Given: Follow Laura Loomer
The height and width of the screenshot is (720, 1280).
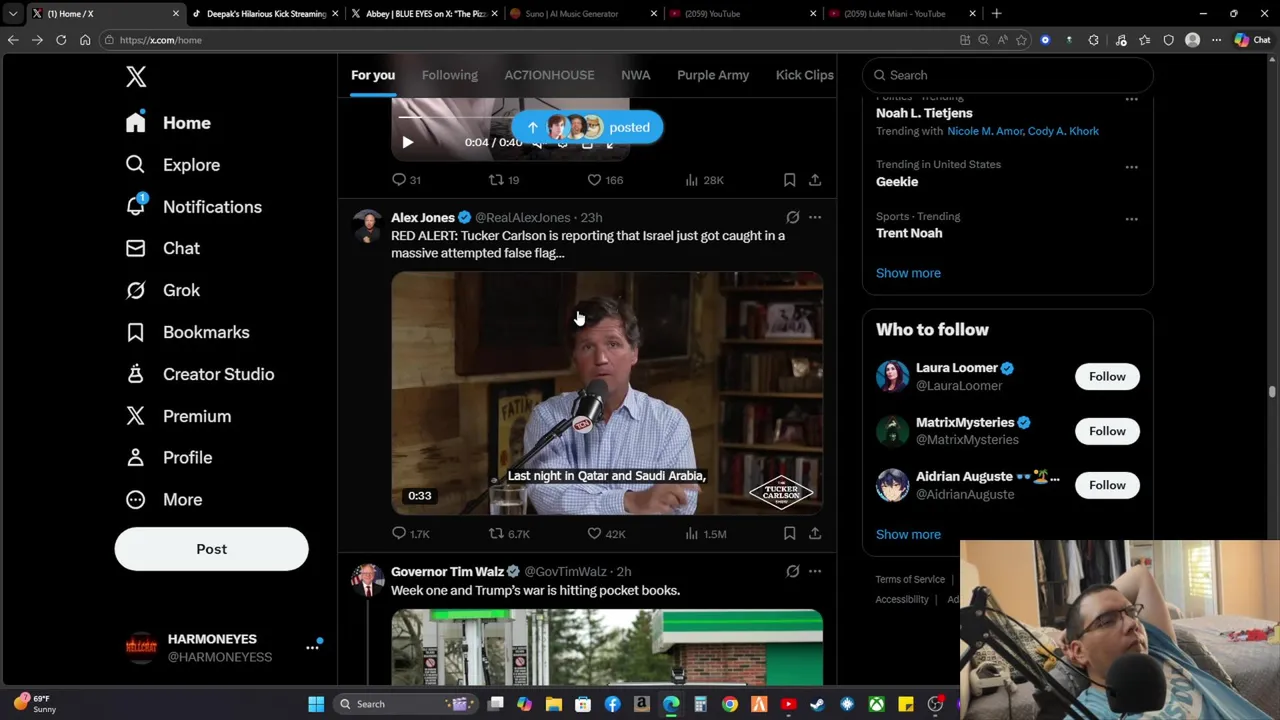Looking at the screenshot, I should coord(1107,376).
